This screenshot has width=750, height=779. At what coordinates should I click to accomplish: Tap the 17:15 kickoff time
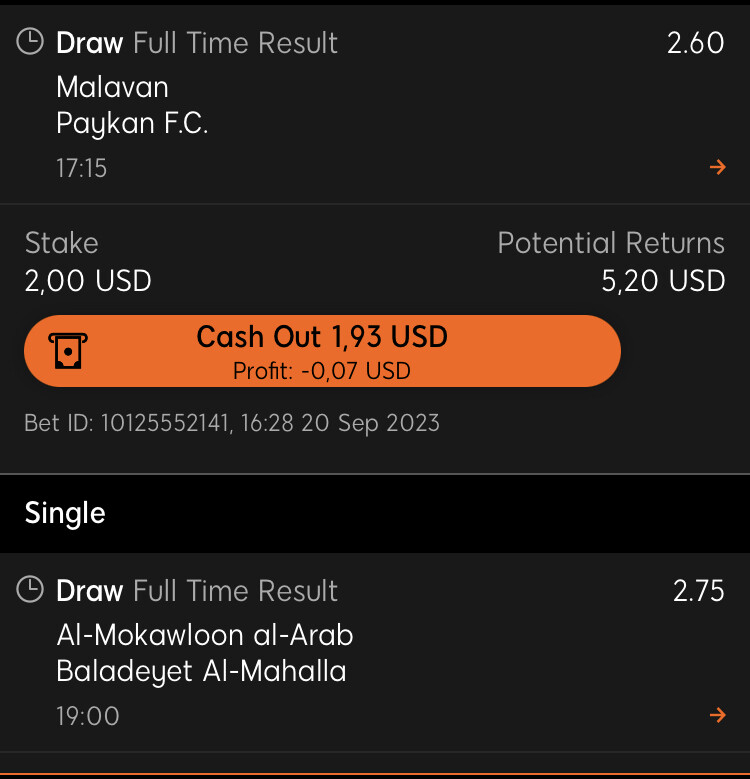(x=81, y=168)
